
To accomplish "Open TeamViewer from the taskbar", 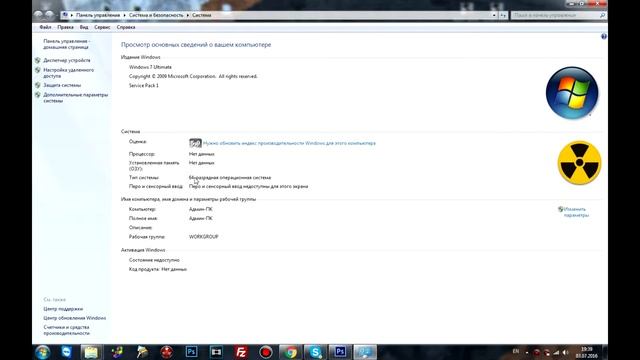I will [x=67, y=352].
